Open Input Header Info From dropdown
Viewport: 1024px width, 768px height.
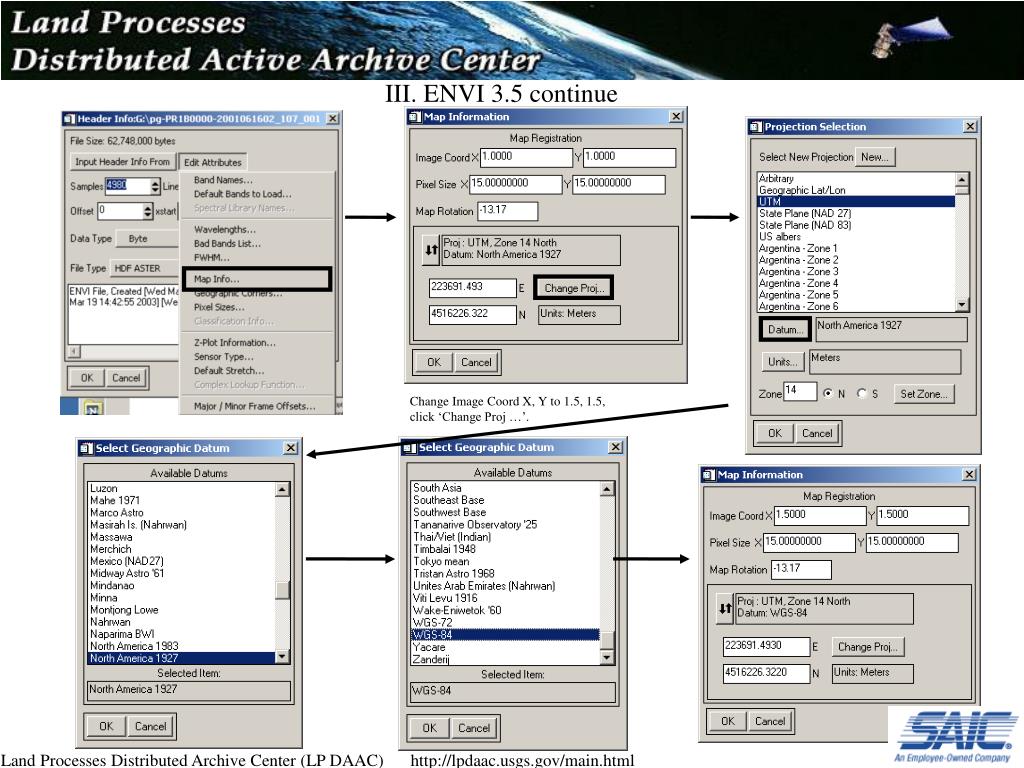pyautogui.click(x=122, y=161)
